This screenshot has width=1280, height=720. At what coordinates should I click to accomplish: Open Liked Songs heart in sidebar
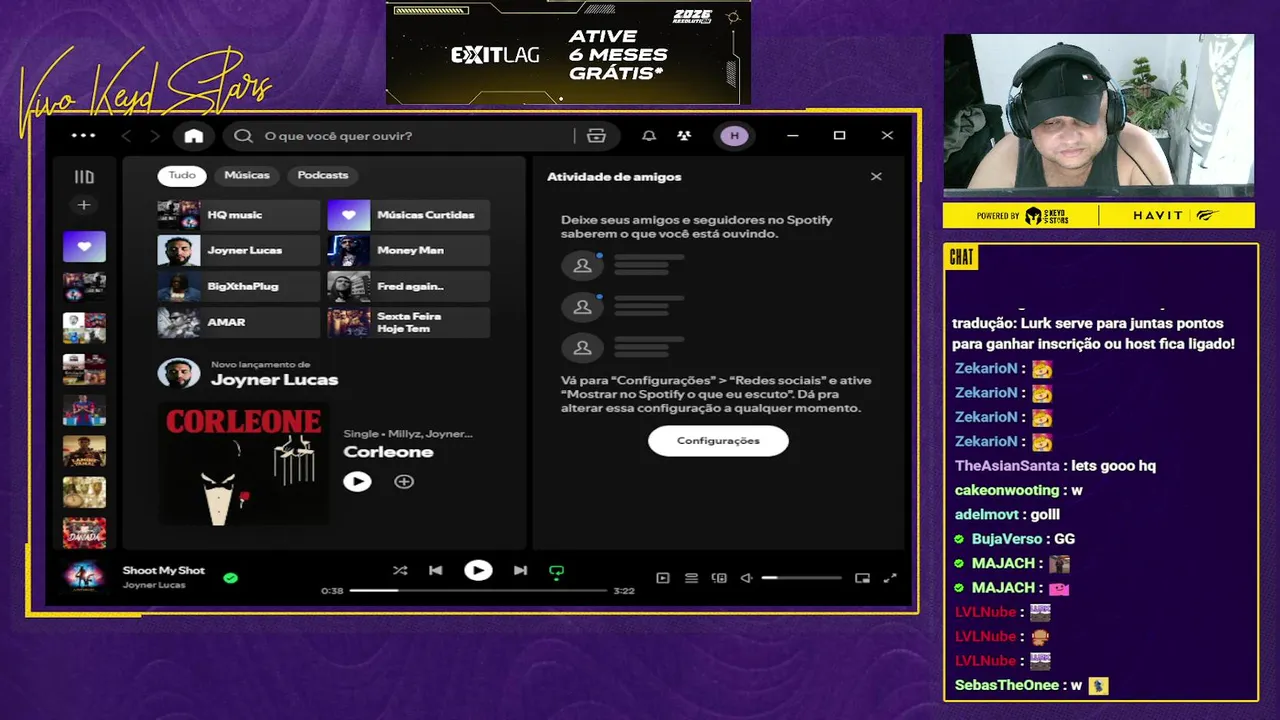84,246
